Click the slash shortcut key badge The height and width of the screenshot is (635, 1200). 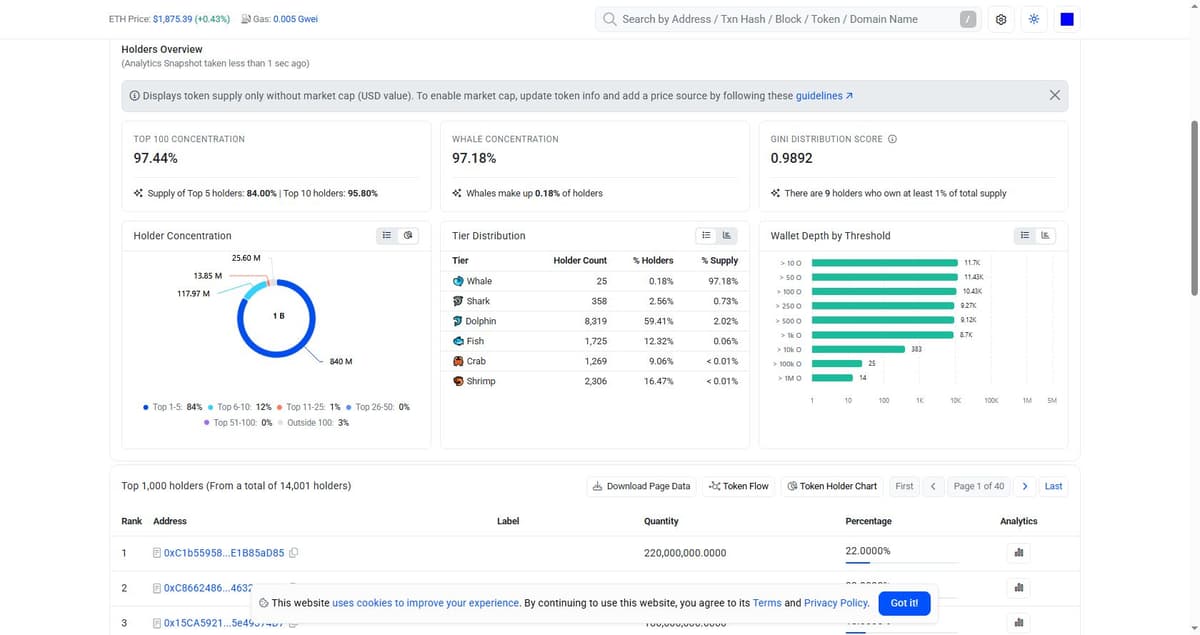(x=967, y=19)
